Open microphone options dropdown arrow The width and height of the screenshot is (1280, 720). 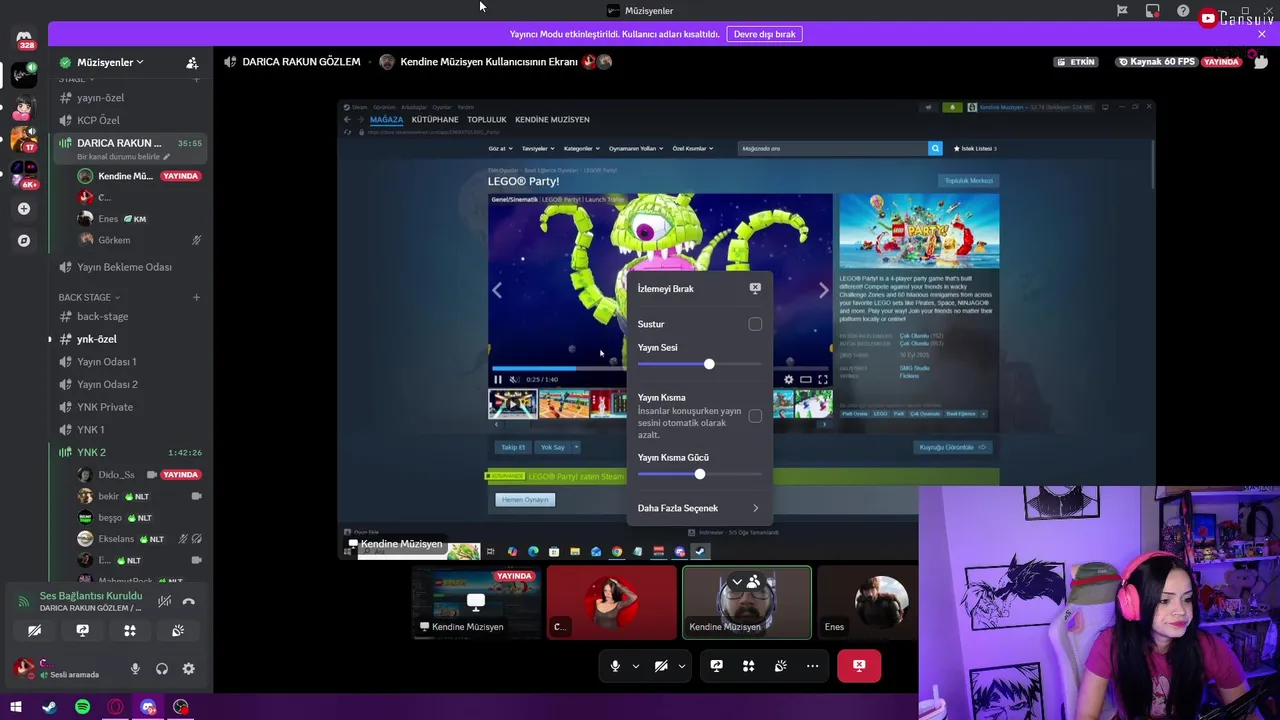[635, 666]
